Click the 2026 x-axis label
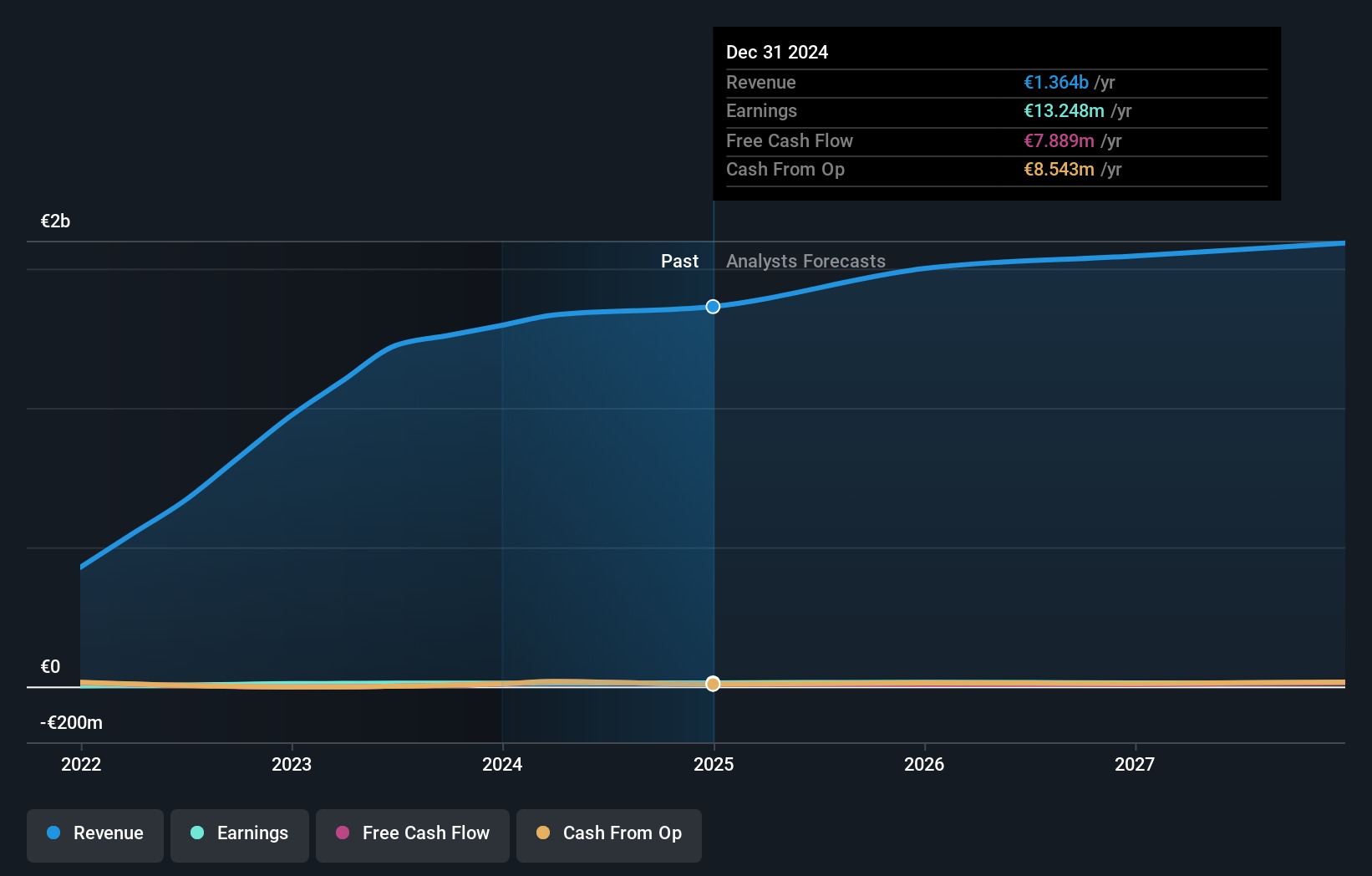The height and width of the screenshot is (876, 1372). [924, 764]
